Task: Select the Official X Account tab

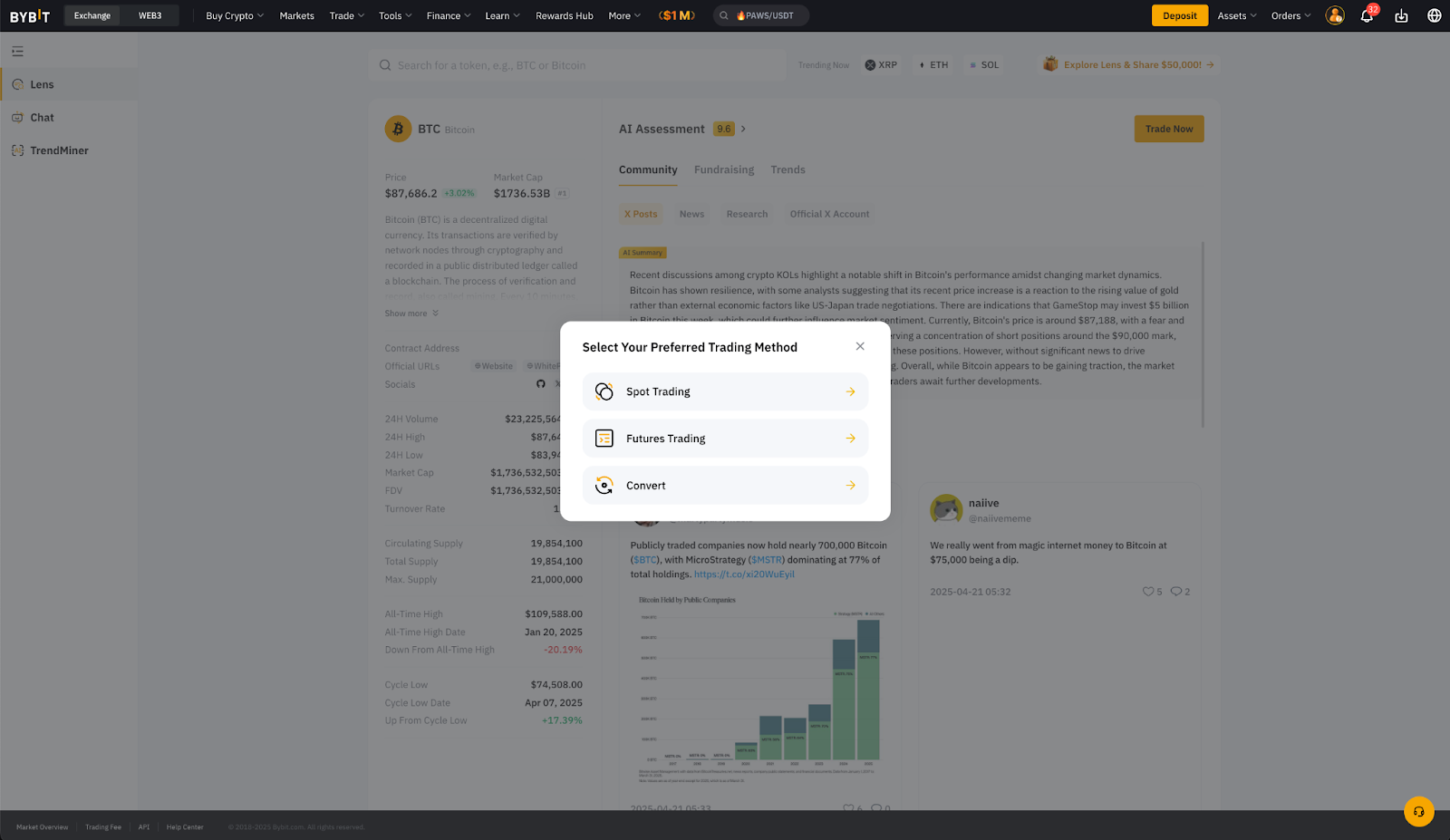Action: click(x=829, y=214)
